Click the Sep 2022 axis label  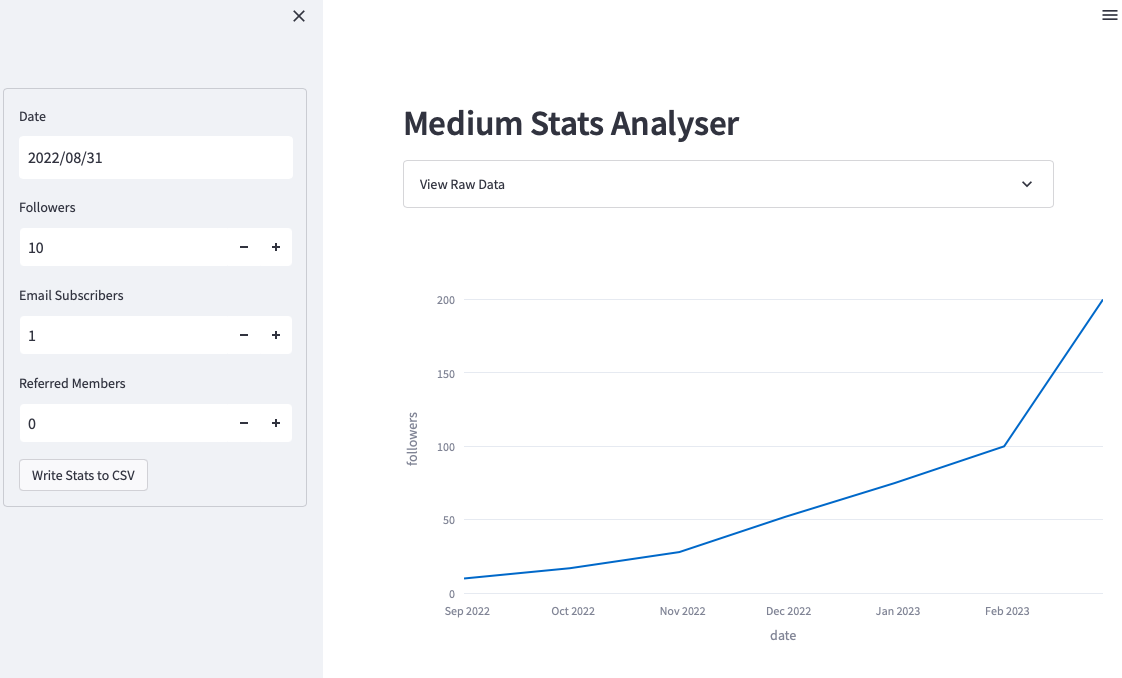467,611
